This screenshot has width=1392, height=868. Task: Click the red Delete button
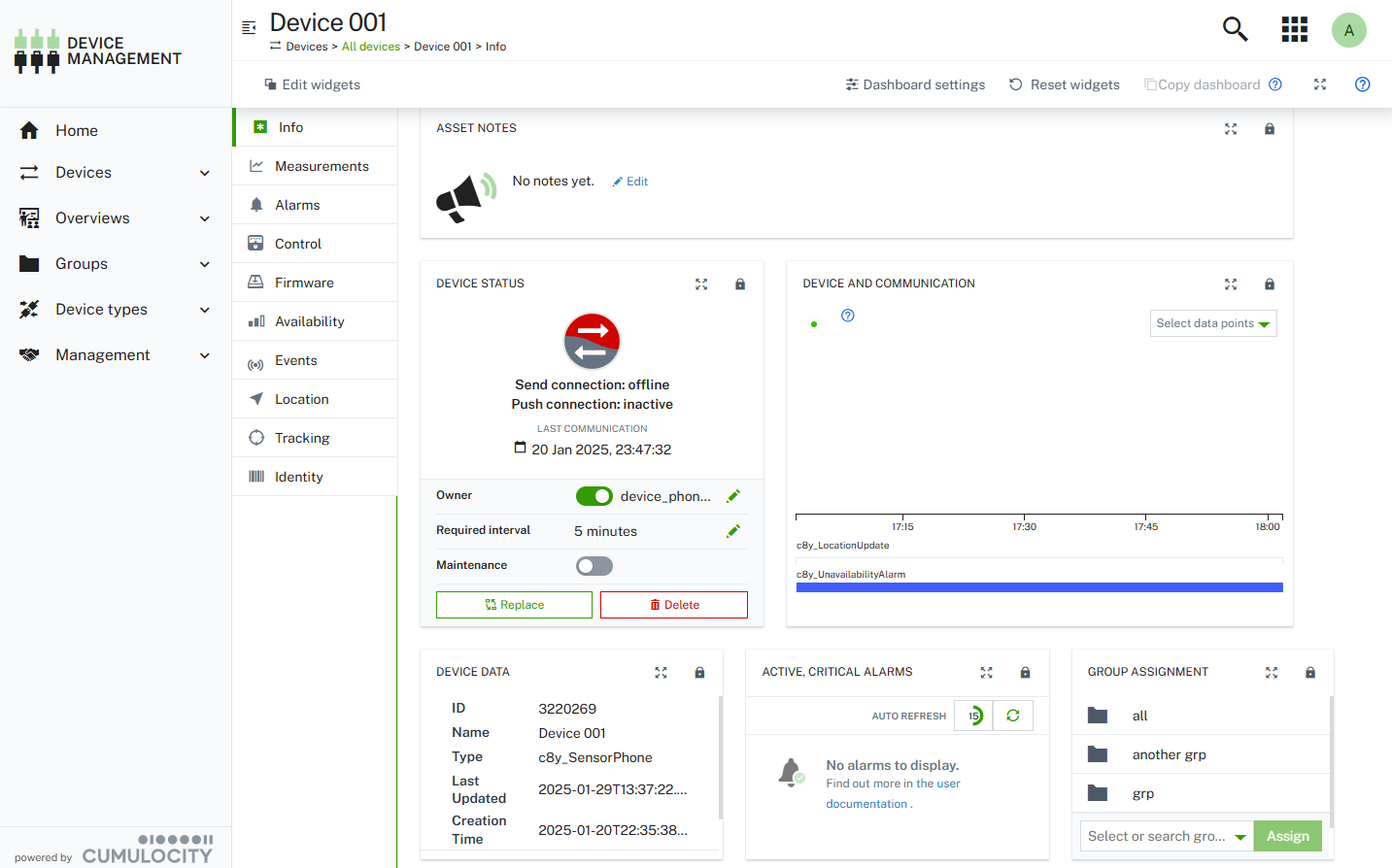click(673, 605)
